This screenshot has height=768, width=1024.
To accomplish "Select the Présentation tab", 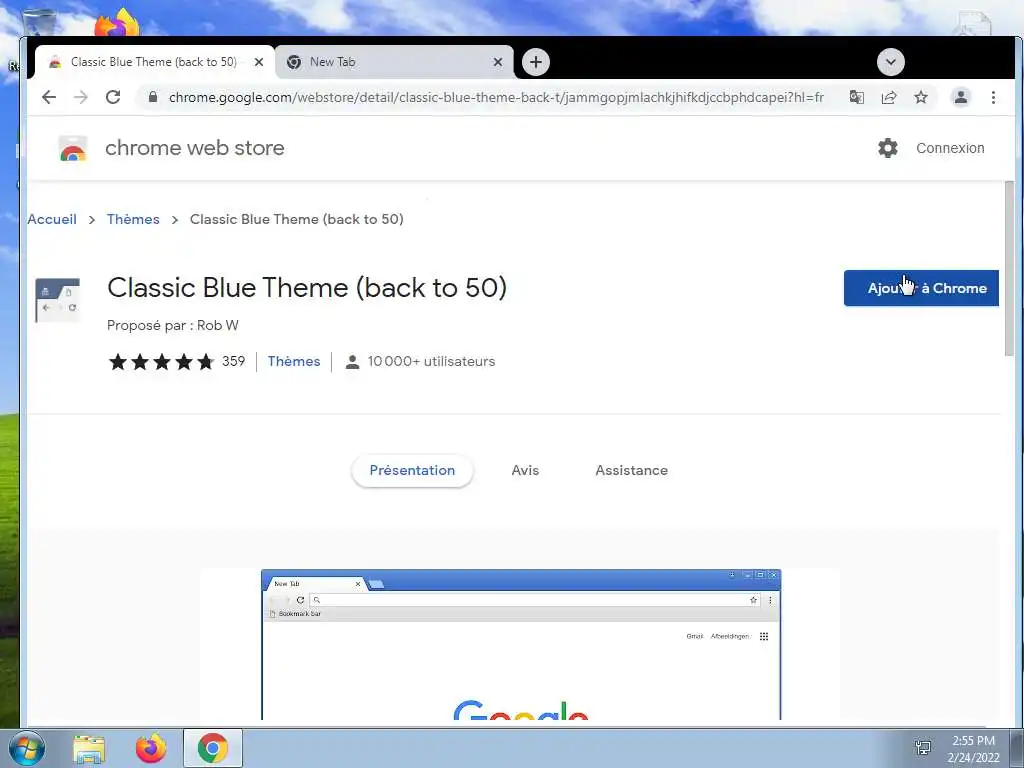I will pos(412,470).
